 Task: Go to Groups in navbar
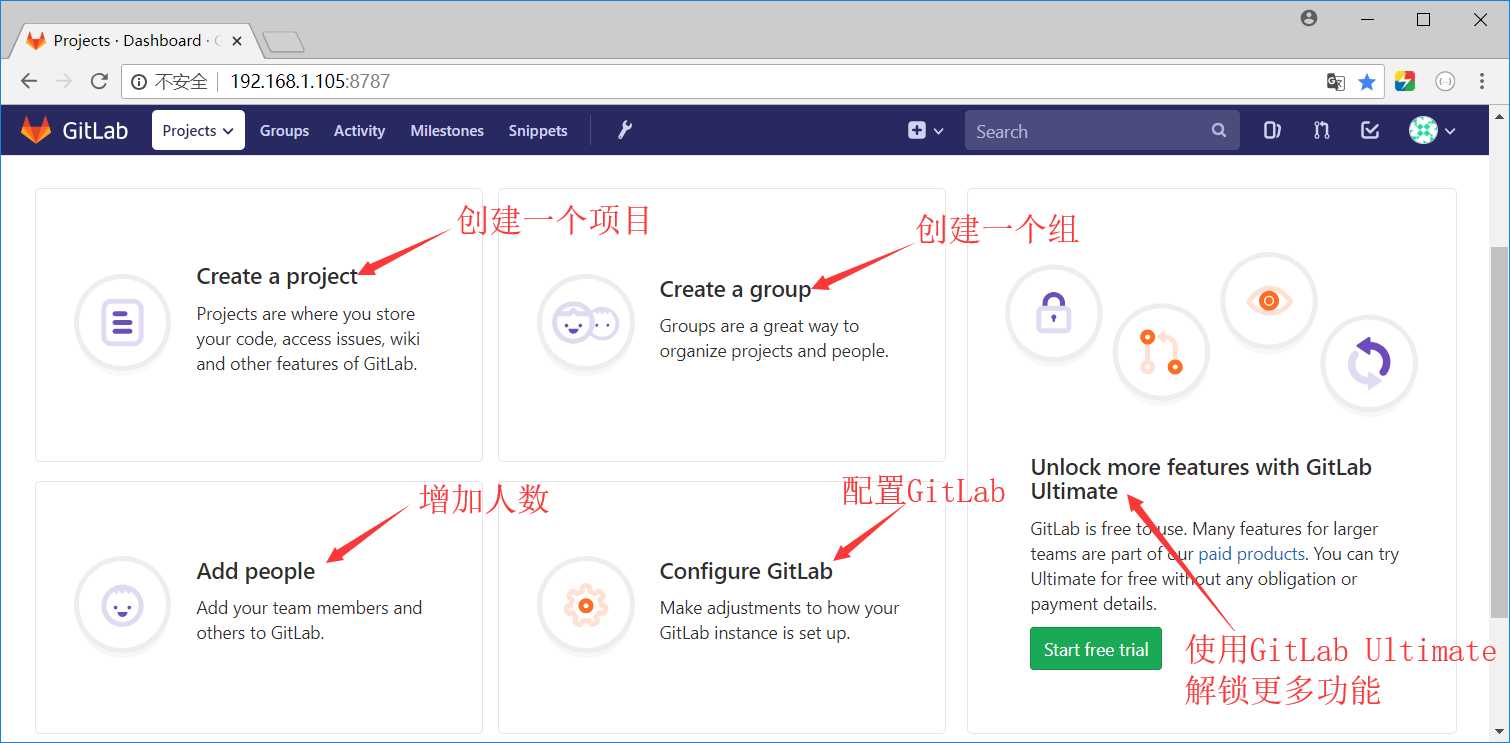point(284,130)
